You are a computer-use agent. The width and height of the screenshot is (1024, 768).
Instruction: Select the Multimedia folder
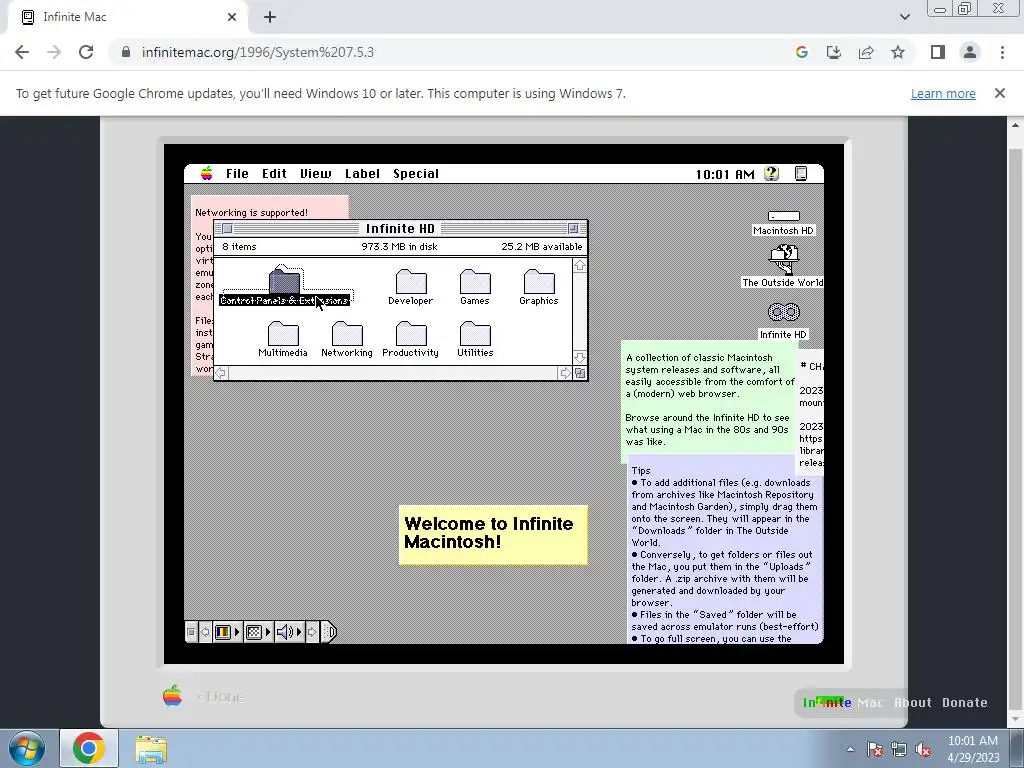tap(283, 339)
